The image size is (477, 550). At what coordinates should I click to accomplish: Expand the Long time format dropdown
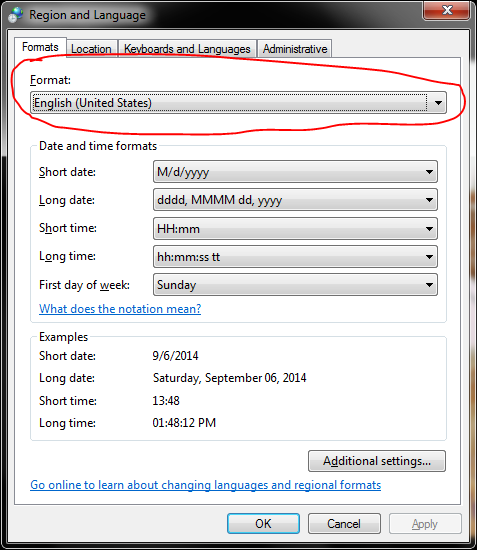[x=295, y=257]
